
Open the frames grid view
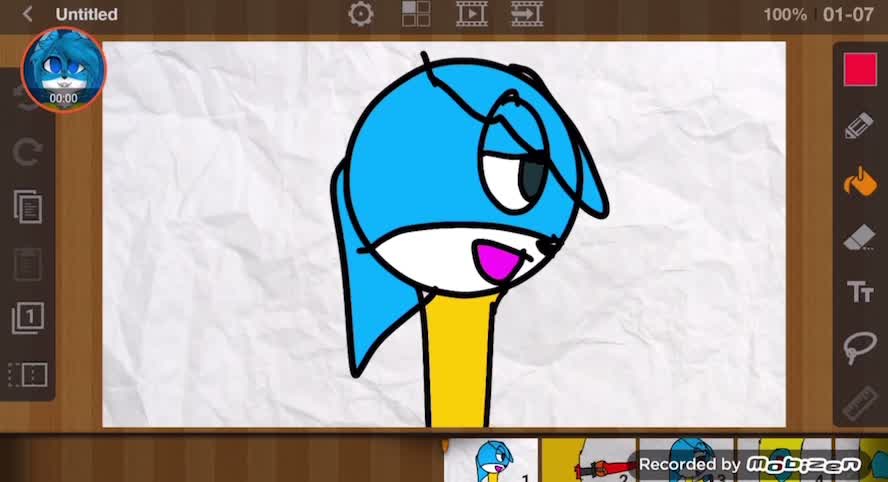416,14
